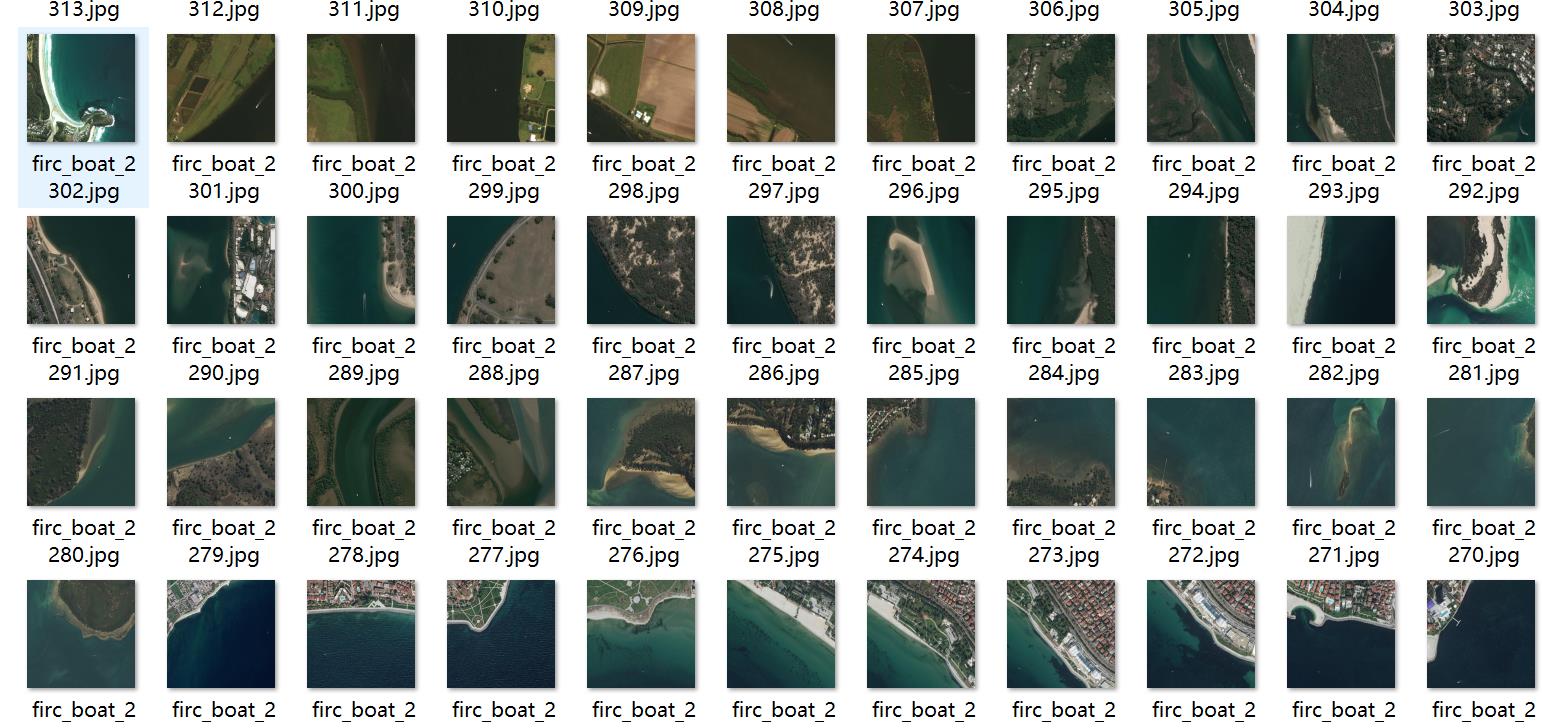Click firc_boat_2282.jpg beach image
1542x728 pixels.
click(1341, 270)
